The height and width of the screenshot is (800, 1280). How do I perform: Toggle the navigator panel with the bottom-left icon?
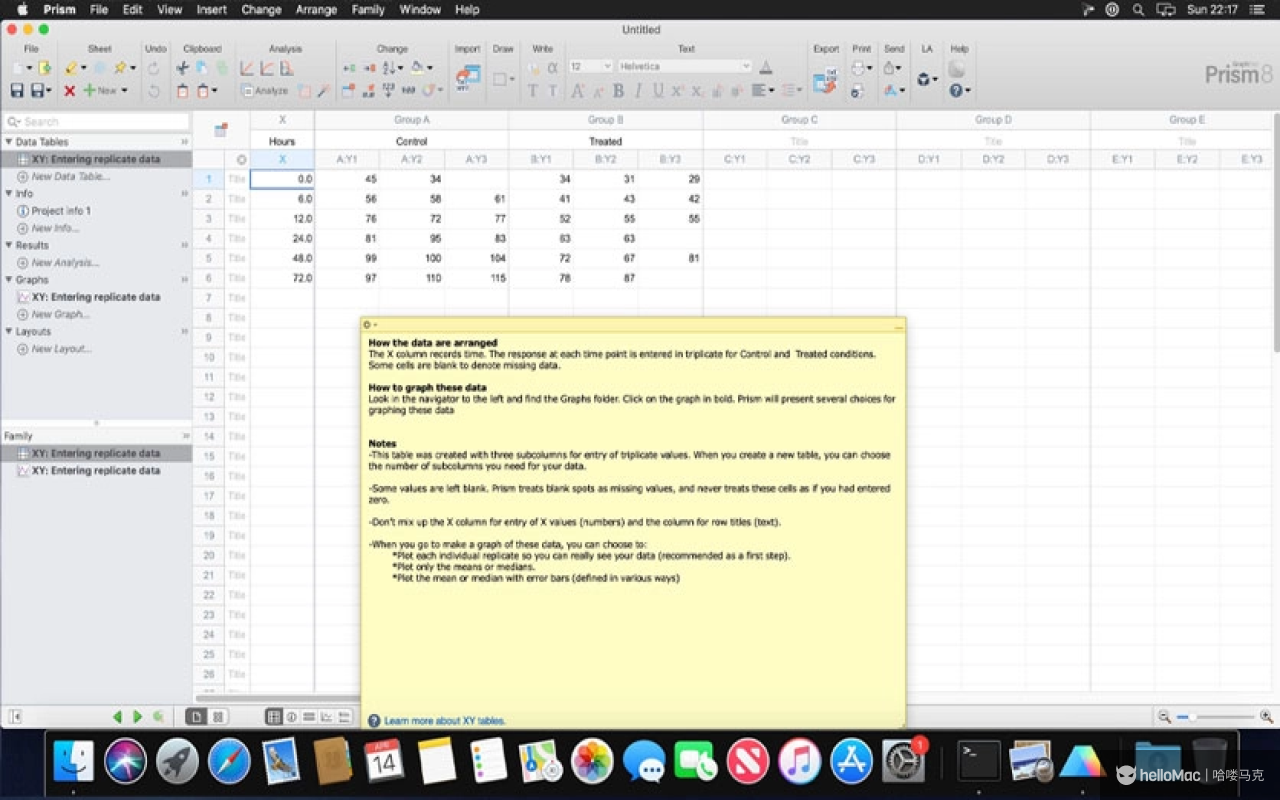click(x=15, y=716)
